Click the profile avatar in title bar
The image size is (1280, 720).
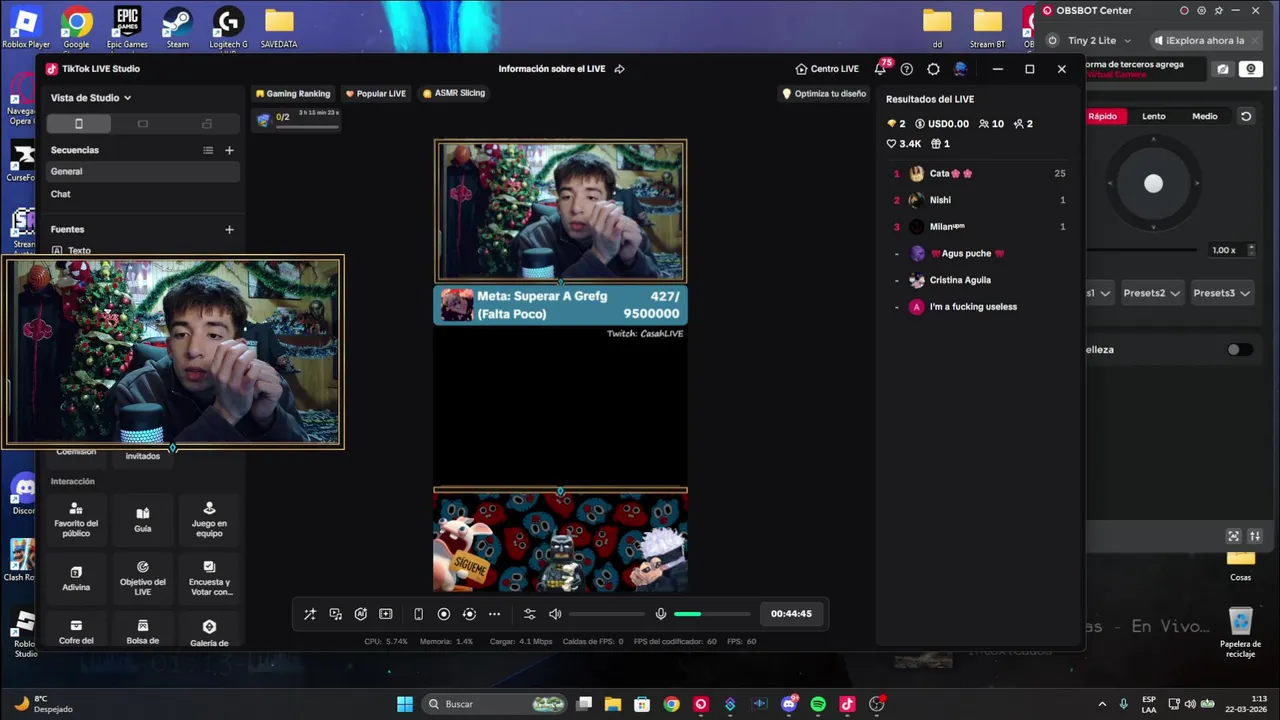coord(961,69)
